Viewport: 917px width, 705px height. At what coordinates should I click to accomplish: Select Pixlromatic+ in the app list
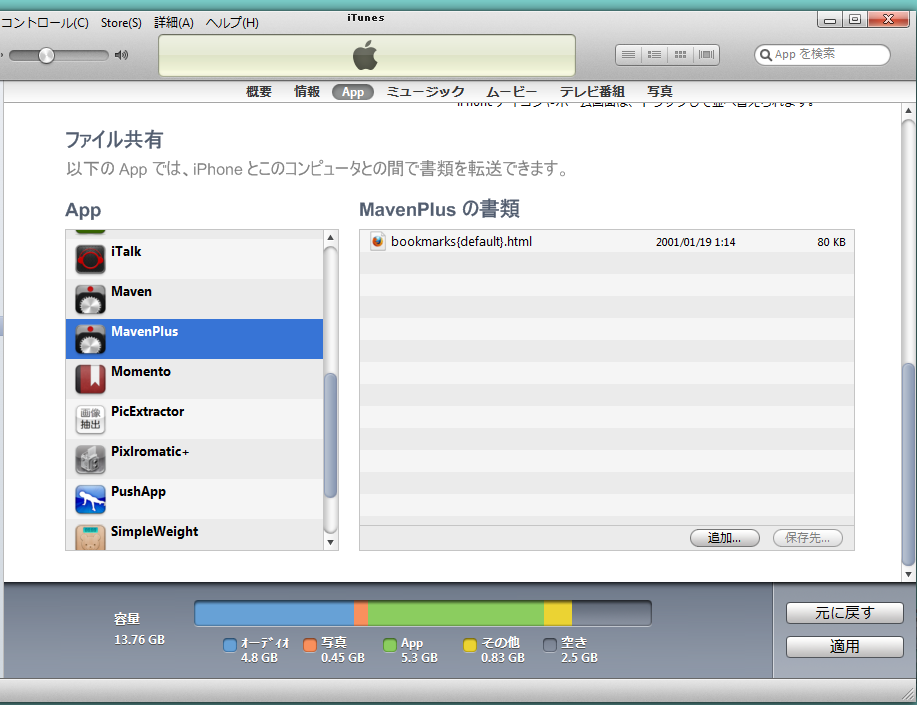(x=194, y=459)
